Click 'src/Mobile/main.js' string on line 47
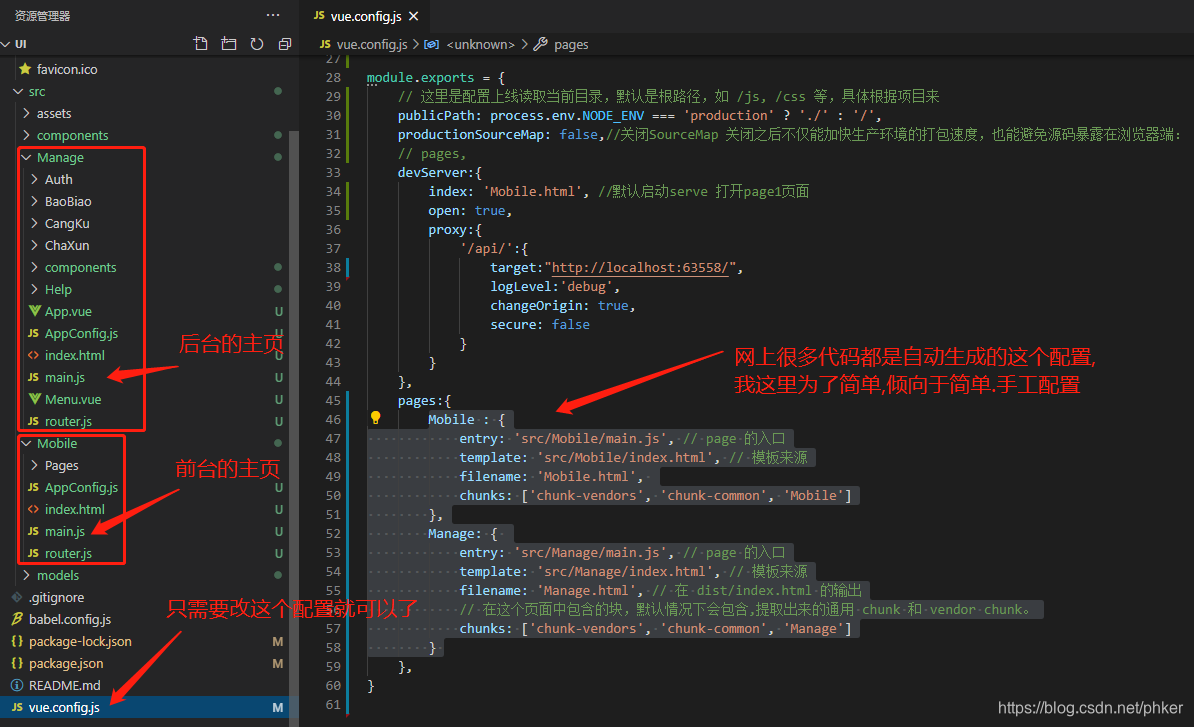The height and width of the screenshot is (727, 1194). point(593,438)
